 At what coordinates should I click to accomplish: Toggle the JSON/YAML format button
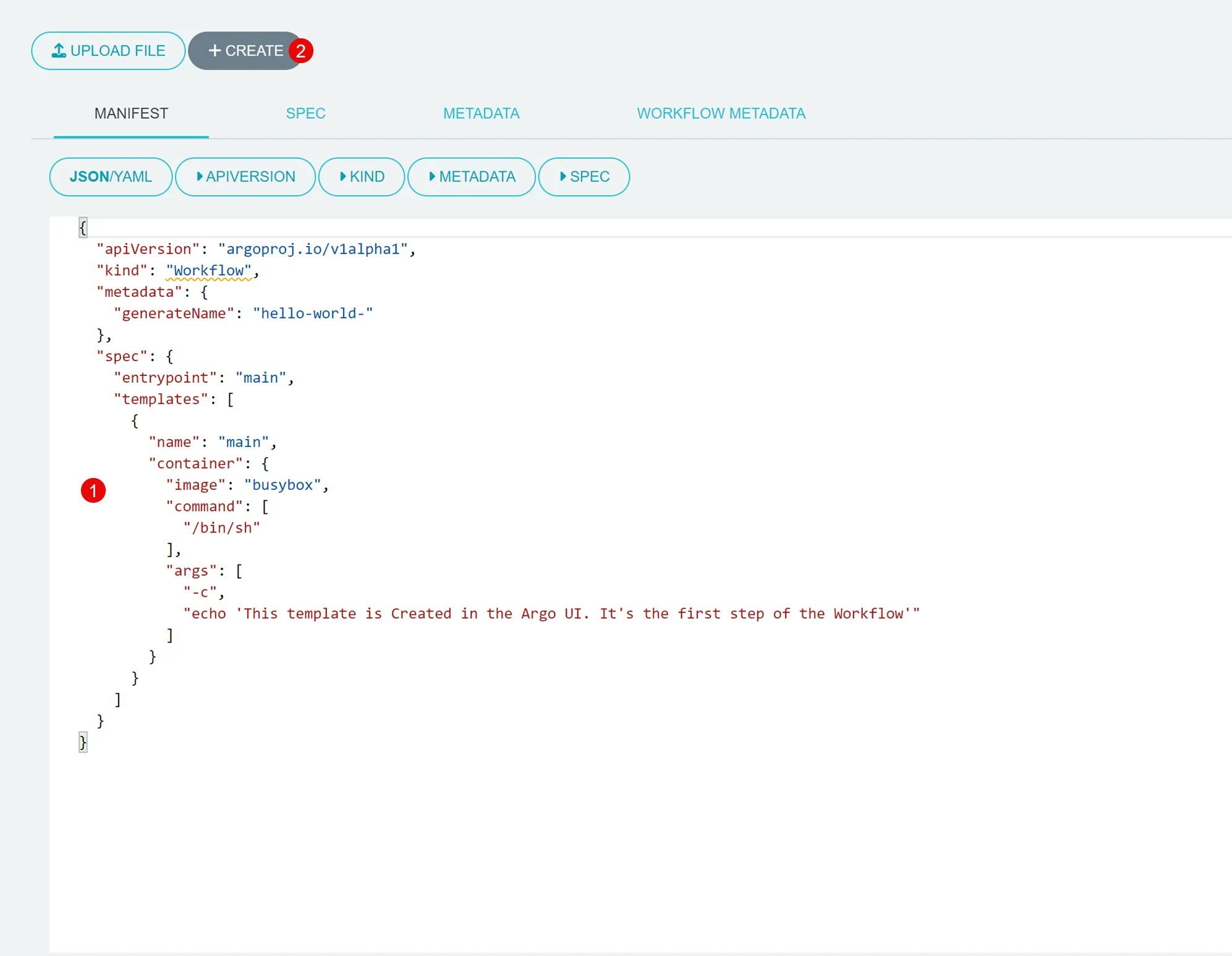pyautogui.click(x=111, y=177)
